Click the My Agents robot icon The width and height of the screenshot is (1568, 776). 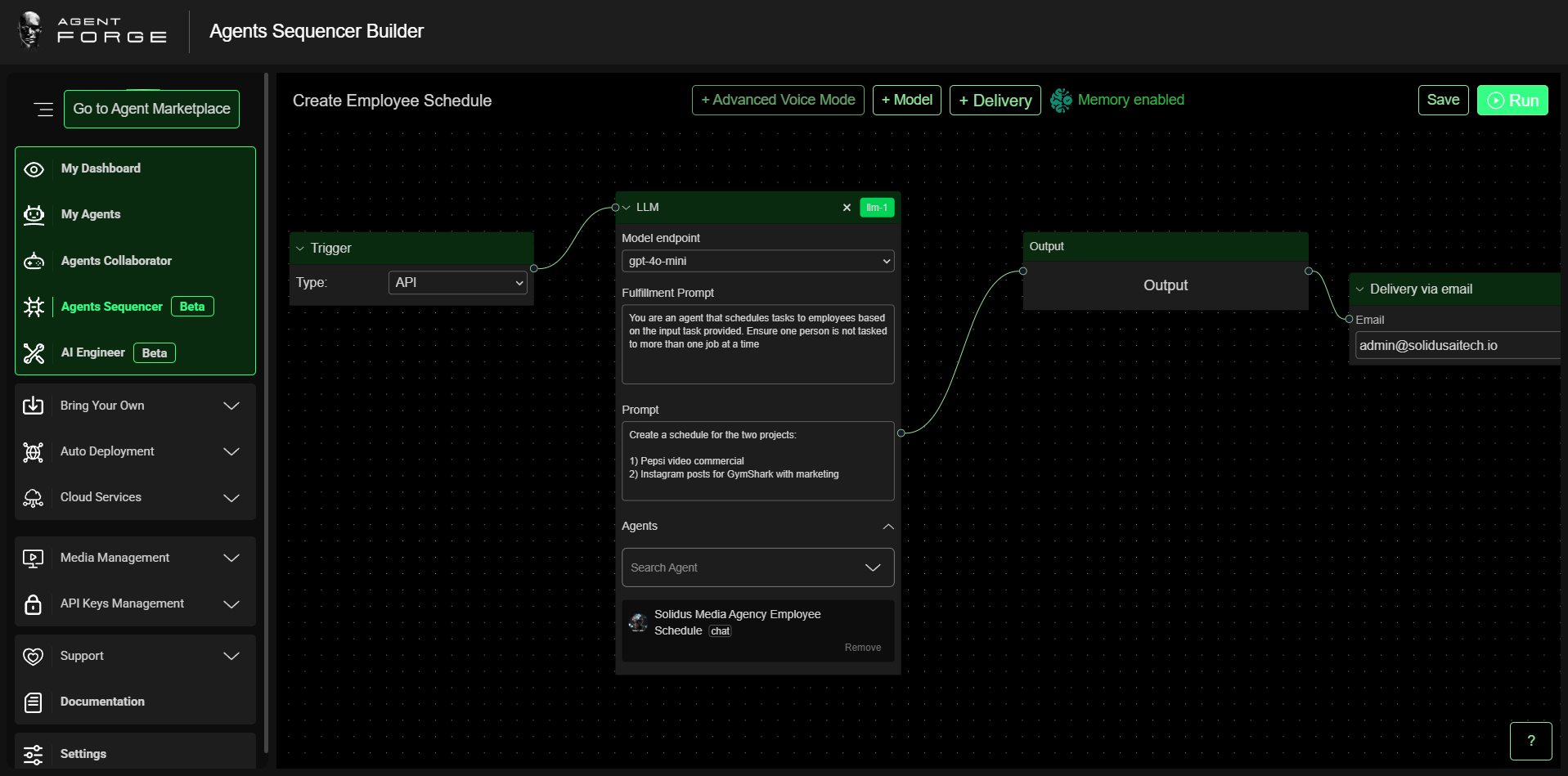34,215
